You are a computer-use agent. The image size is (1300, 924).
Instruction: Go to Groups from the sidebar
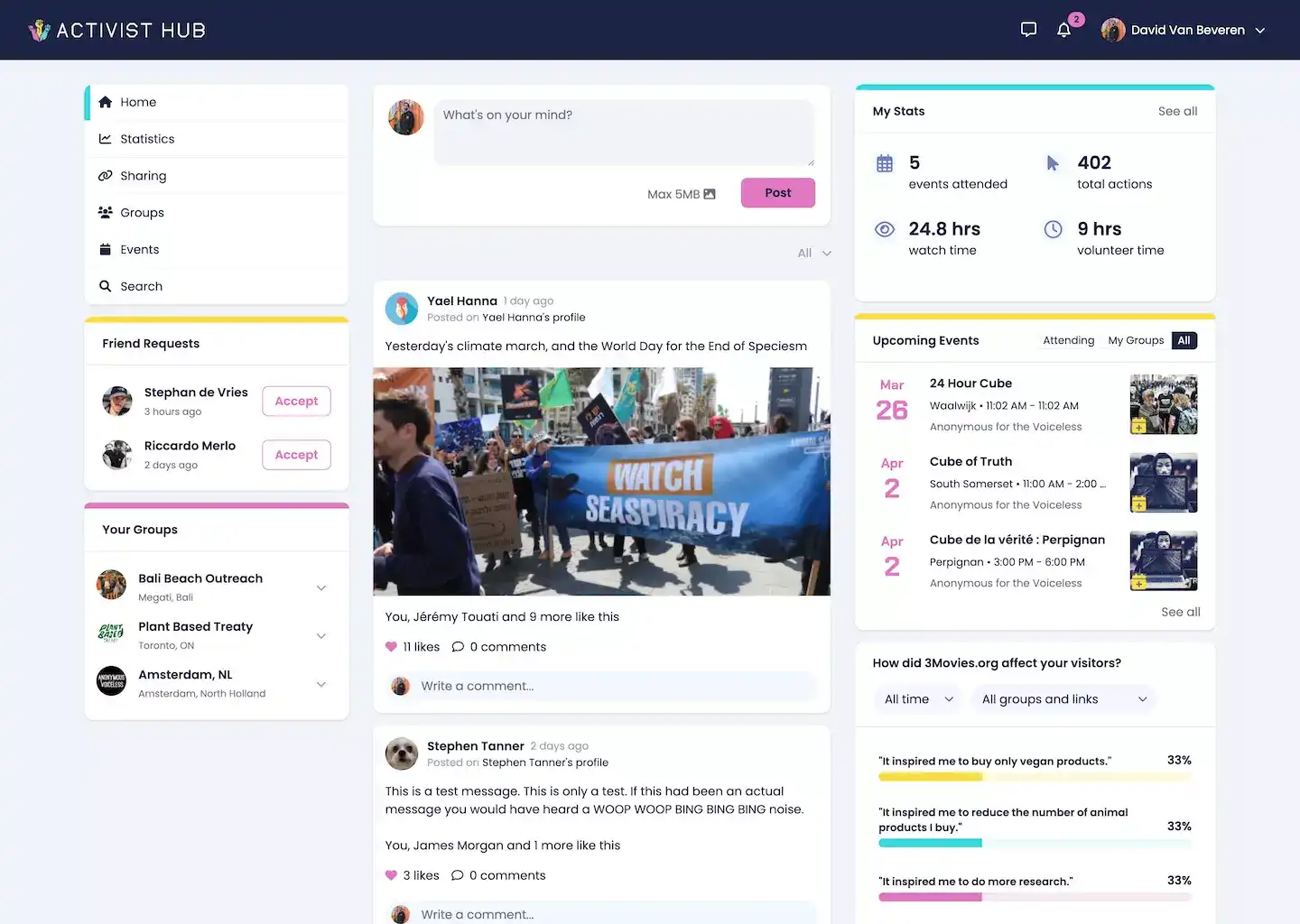(x=142, y=212)
